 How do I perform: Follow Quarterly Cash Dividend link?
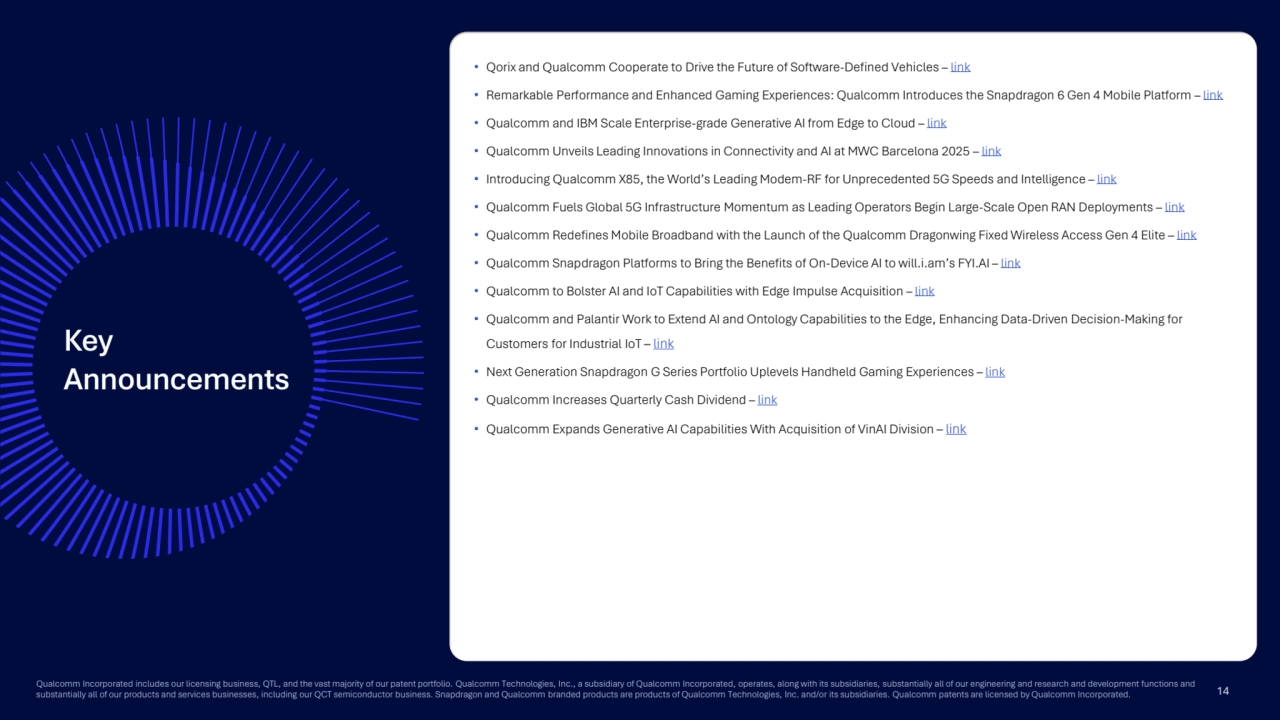point(767,400)
